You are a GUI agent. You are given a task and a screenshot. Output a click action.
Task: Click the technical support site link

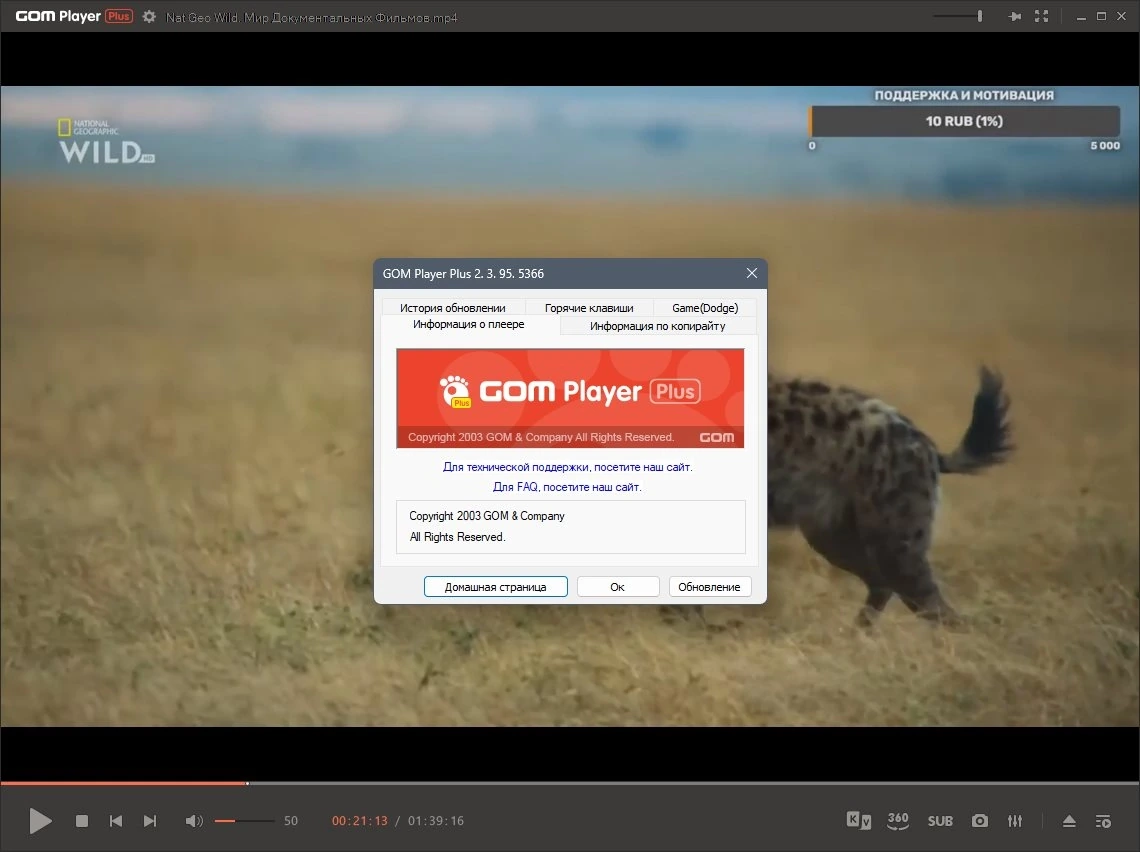(568, 467)
